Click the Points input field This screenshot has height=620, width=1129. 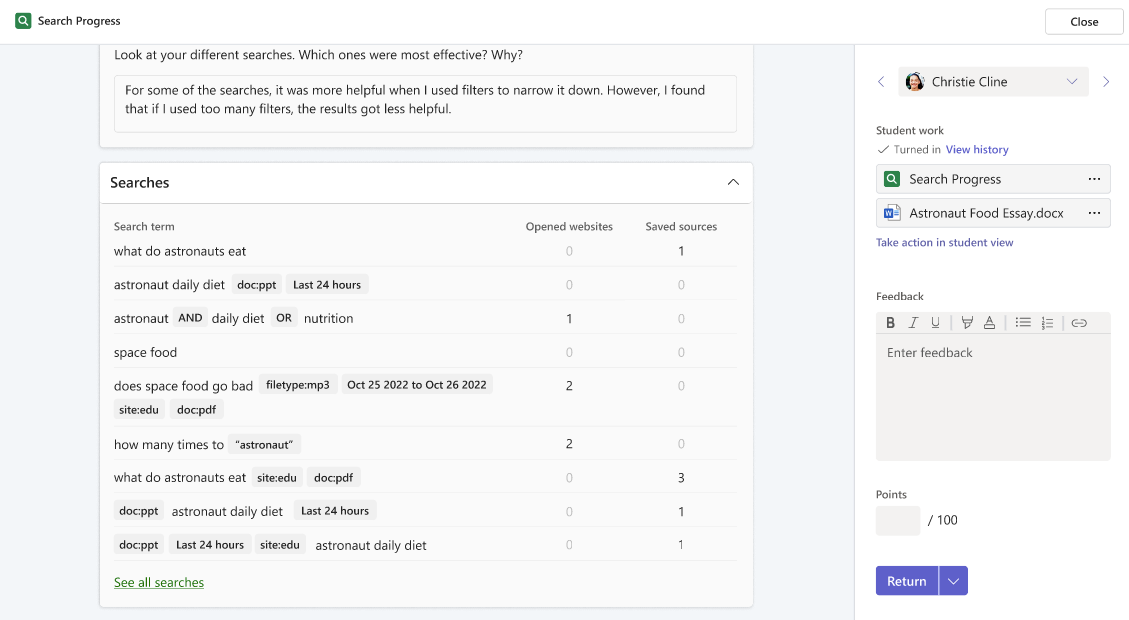pyautogui.click(x=897, y=520)
